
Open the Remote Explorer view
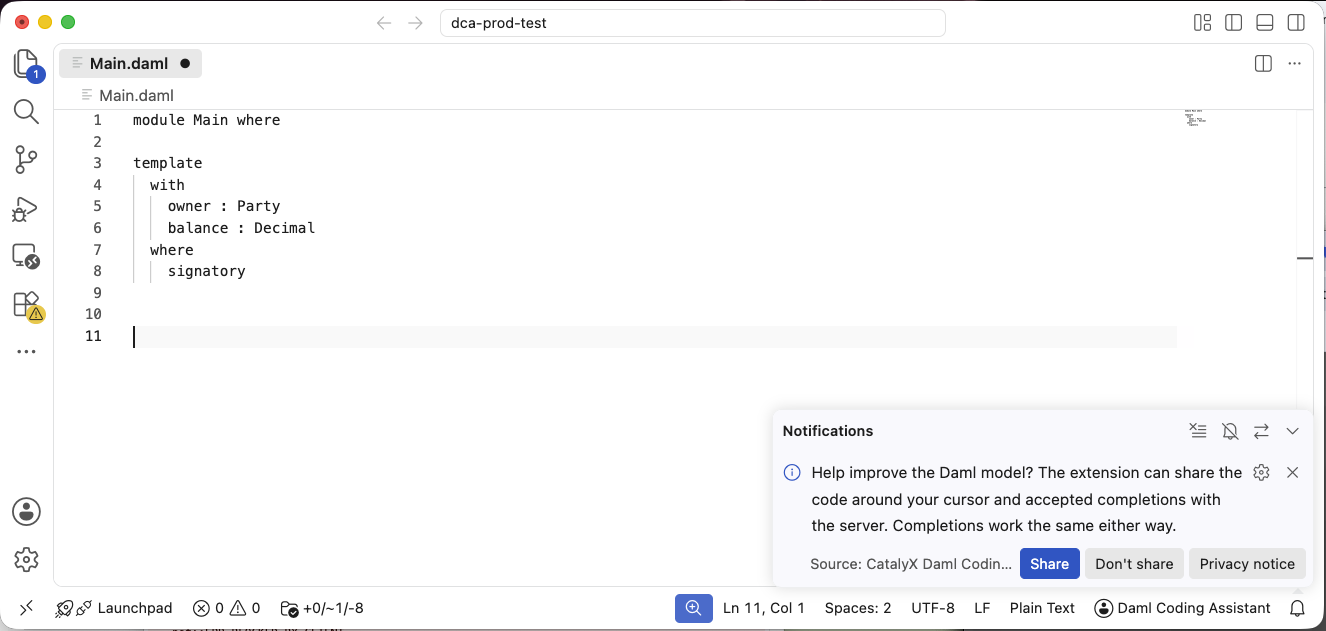pos(26,257)
